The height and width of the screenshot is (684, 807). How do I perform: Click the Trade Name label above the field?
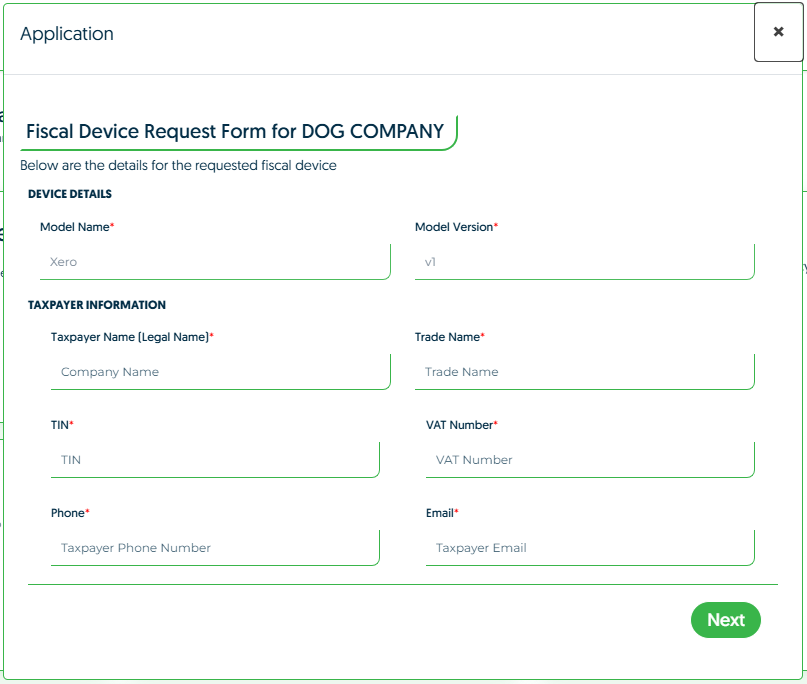pyautogui.click(x=448, y=337)
